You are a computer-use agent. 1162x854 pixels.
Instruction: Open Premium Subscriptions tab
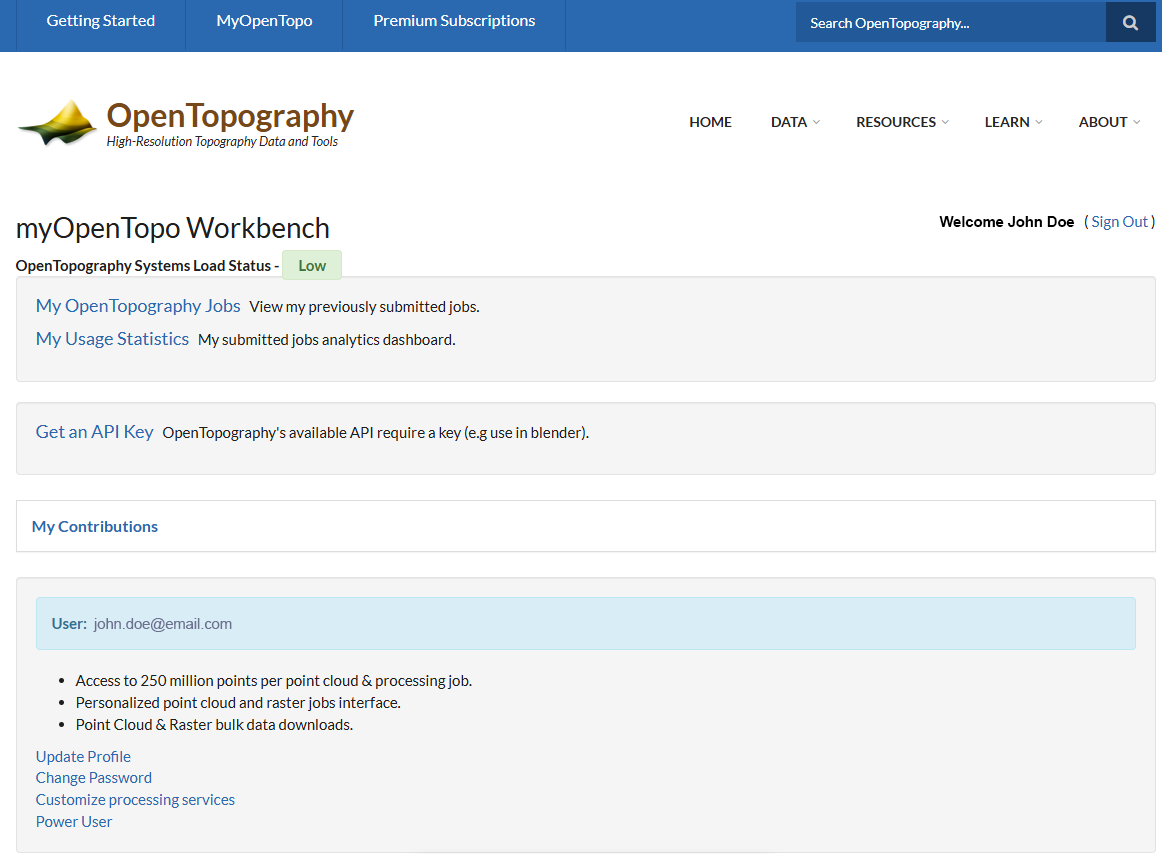454,21
